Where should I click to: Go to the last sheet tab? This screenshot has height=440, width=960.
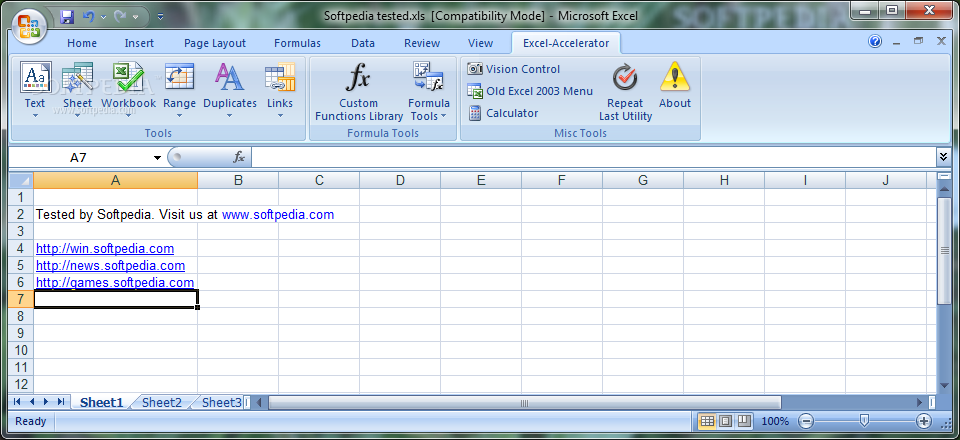61,401
